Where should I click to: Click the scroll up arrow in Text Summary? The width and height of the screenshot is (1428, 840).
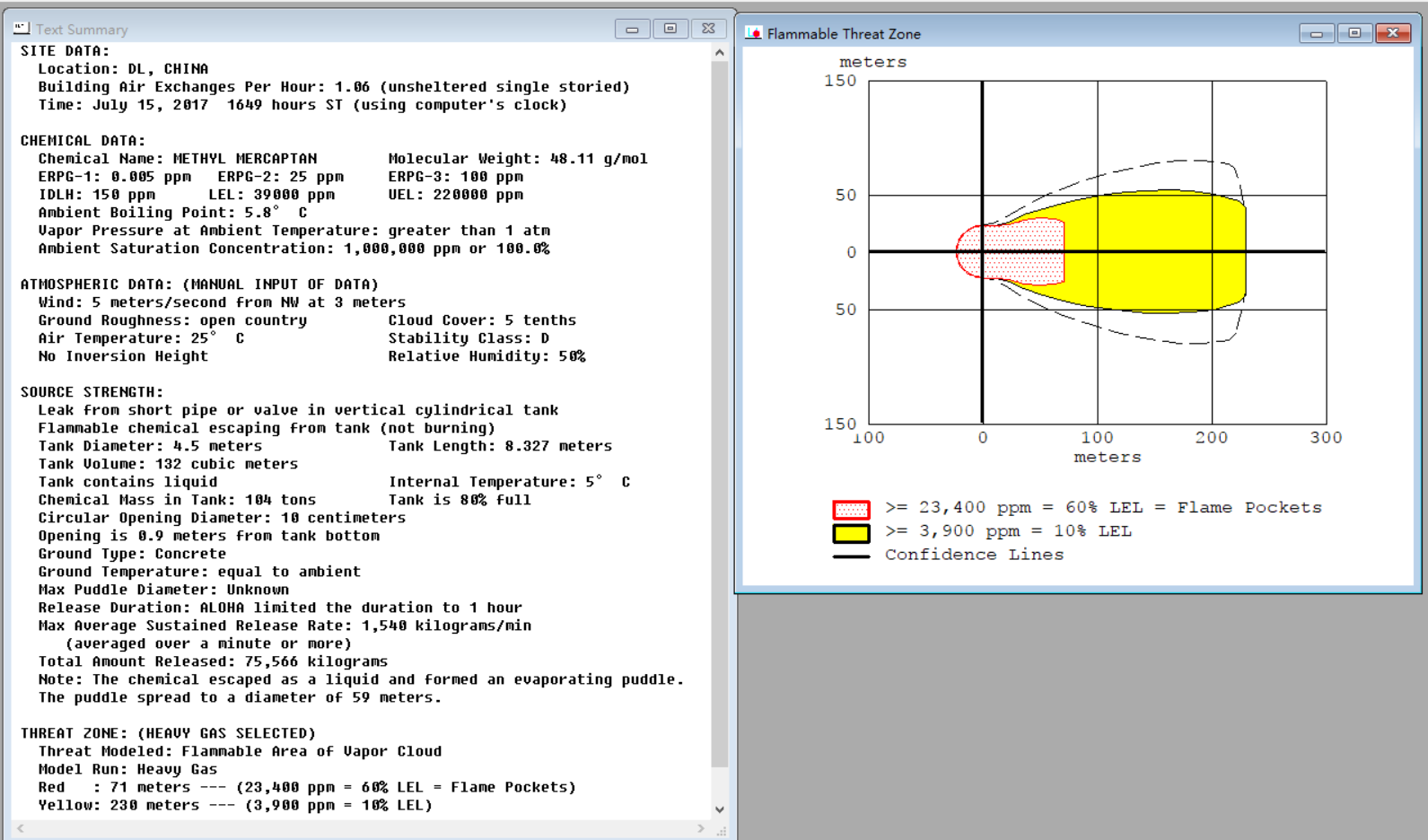click(x=720, y=52)
